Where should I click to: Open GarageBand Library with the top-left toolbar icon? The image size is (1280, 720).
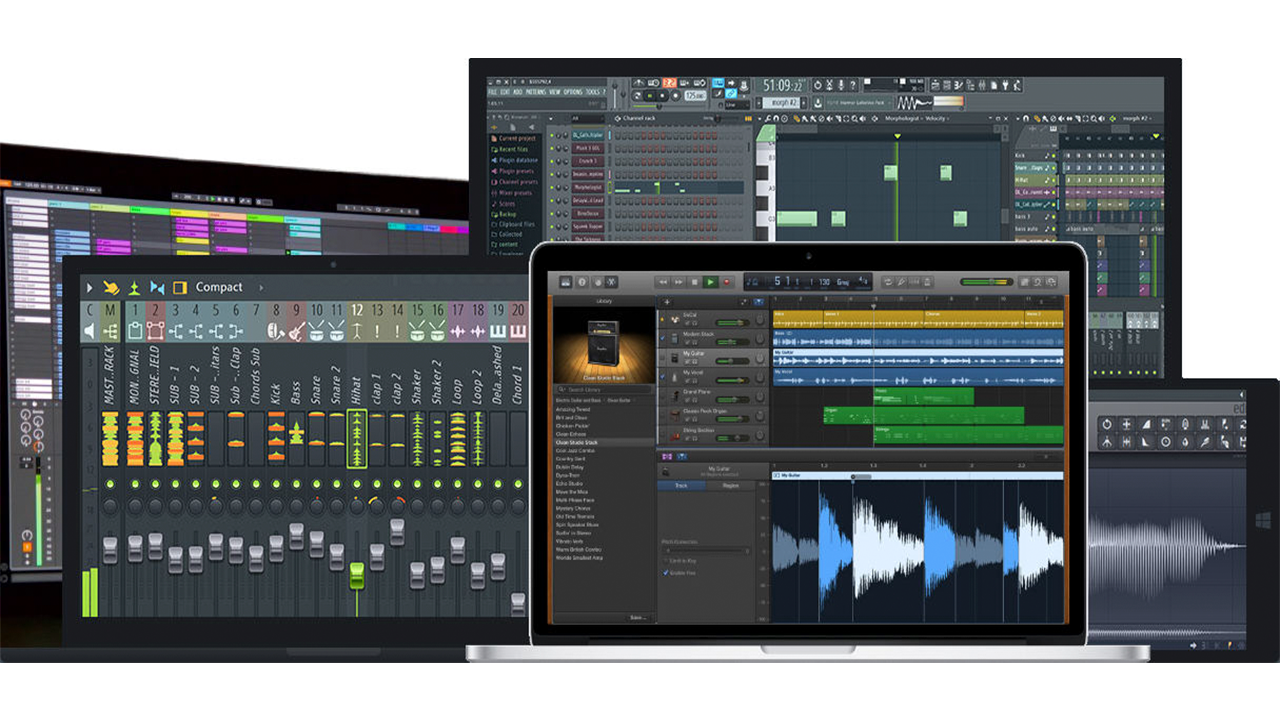565,283
